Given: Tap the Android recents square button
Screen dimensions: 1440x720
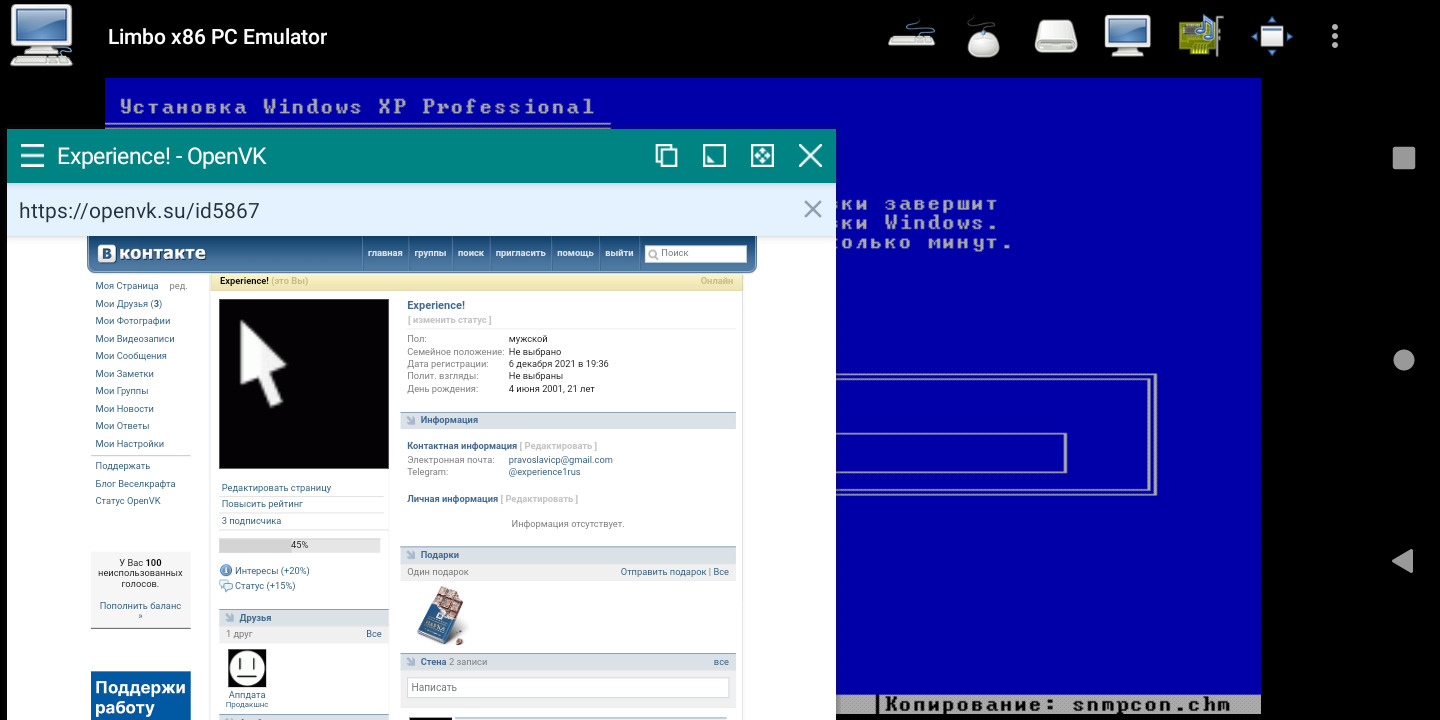Looking at the screenshot, I should [1404, 158].
